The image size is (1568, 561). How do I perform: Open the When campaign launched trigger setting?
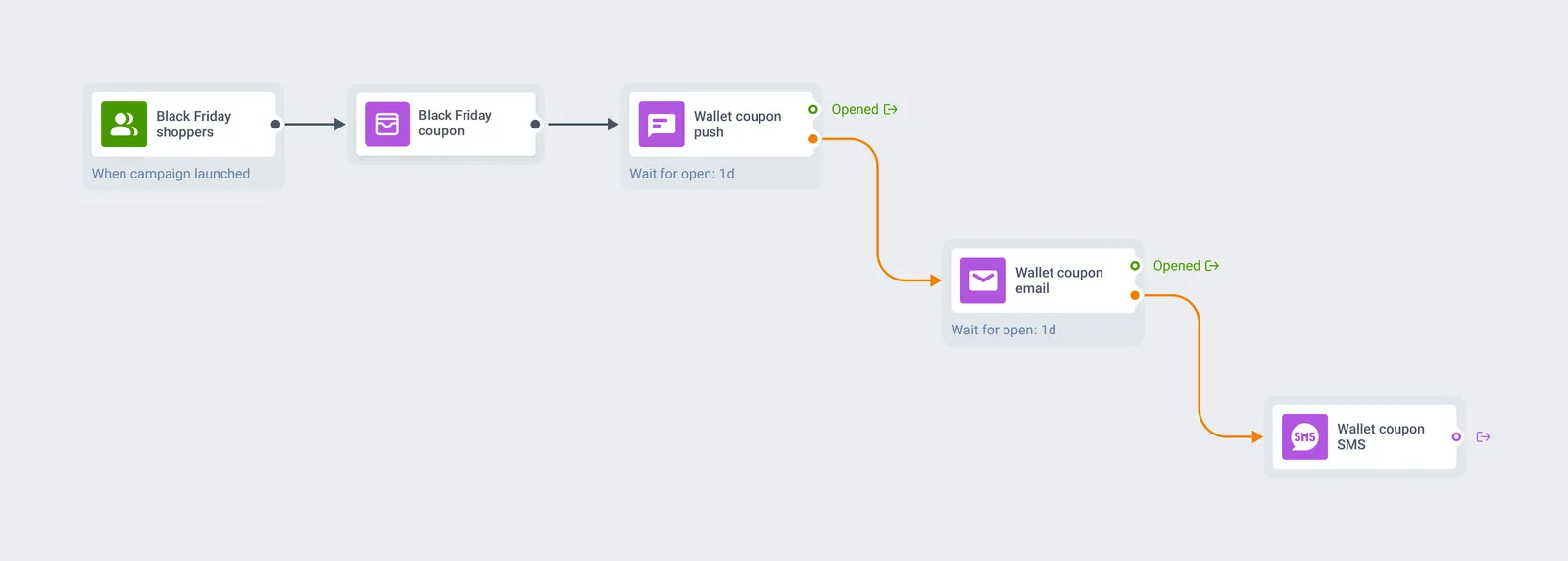point(171,174)
